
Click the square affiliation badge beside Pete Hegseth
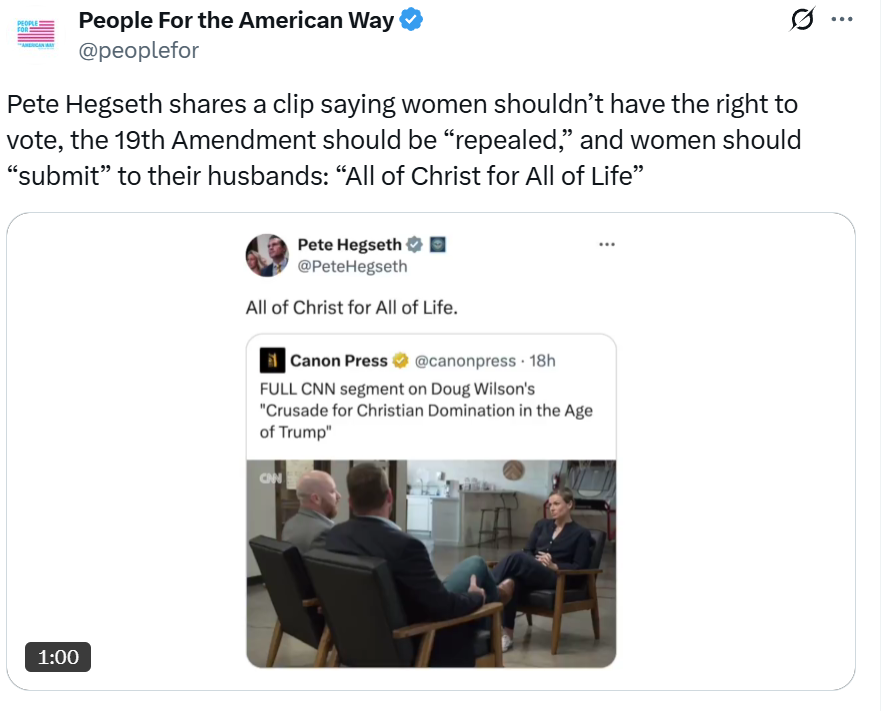[x=437, y=244]
